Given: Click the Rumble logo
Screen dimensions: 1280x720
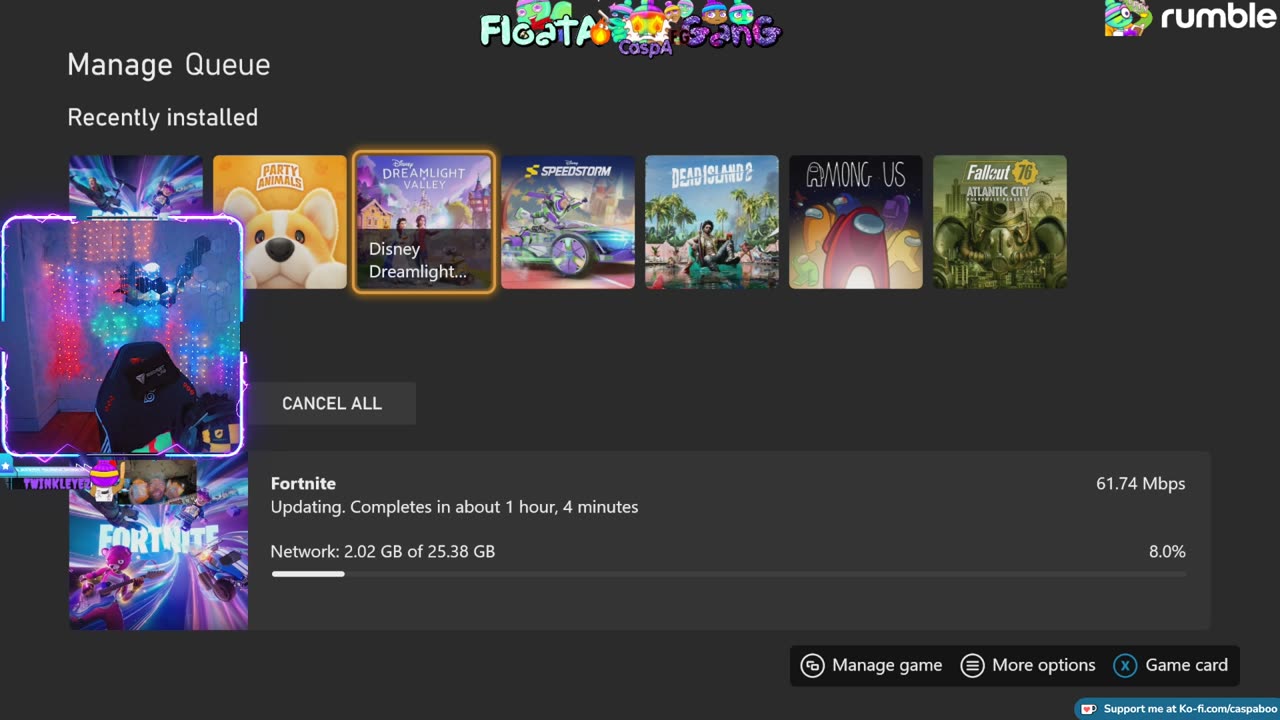Looking at the screenshot, I should pyautogui.click(x=1217, y=17).
